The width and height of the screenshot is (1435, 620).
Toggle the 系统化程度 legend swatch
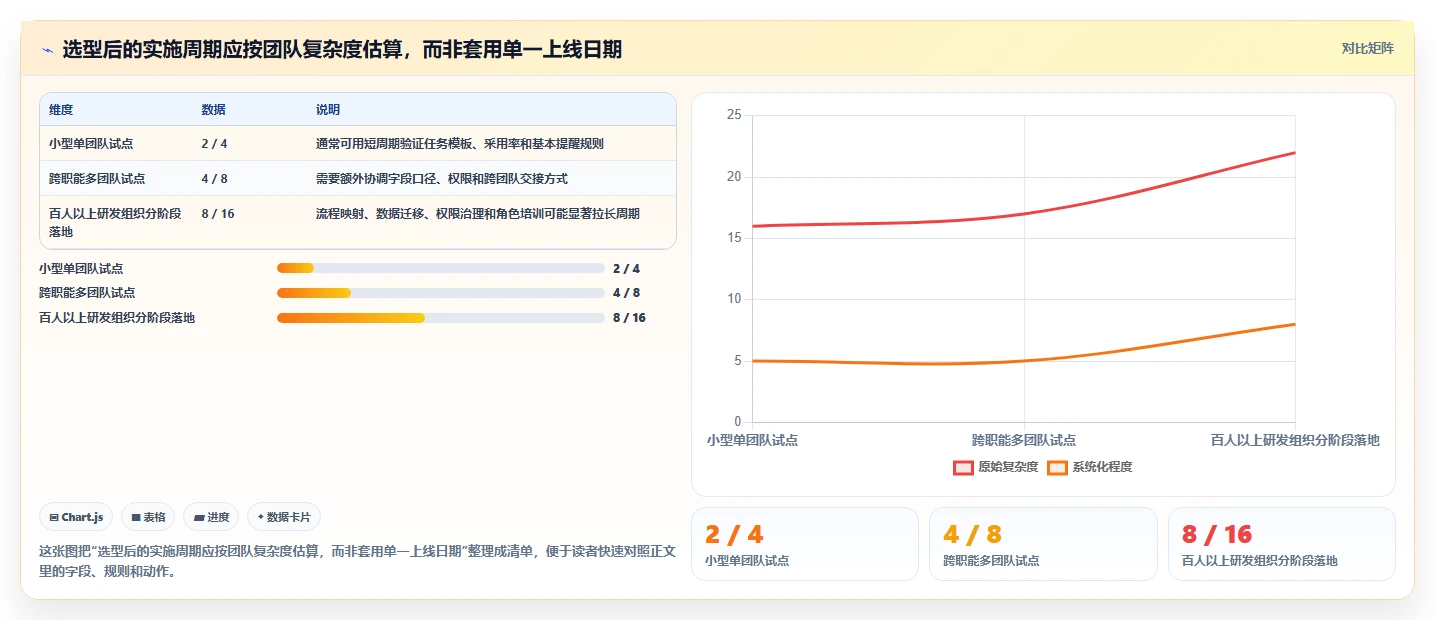coord(1057,467)
